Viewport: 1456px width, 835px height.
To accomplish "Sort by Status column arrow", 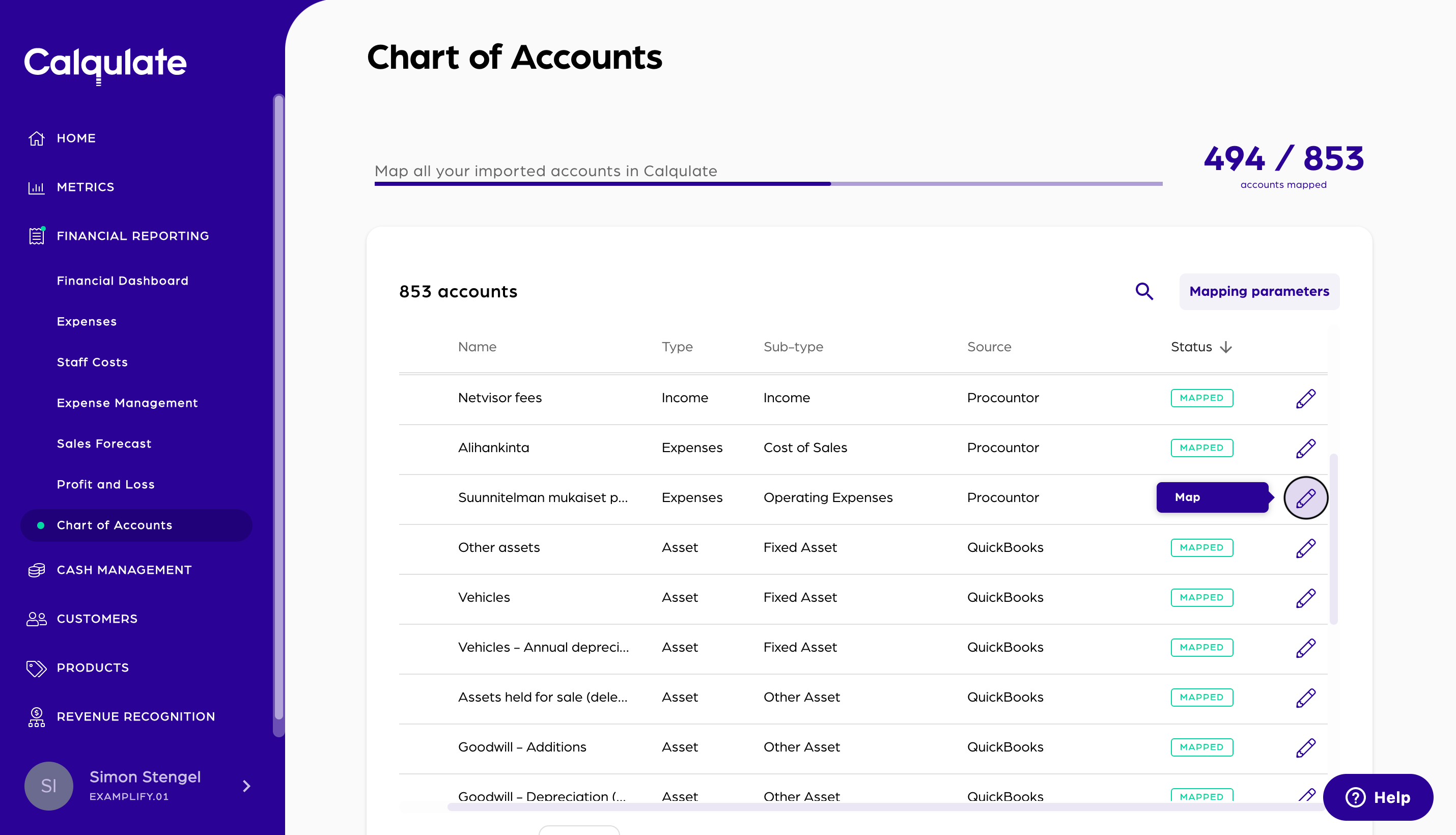I will coord(1226,347).
